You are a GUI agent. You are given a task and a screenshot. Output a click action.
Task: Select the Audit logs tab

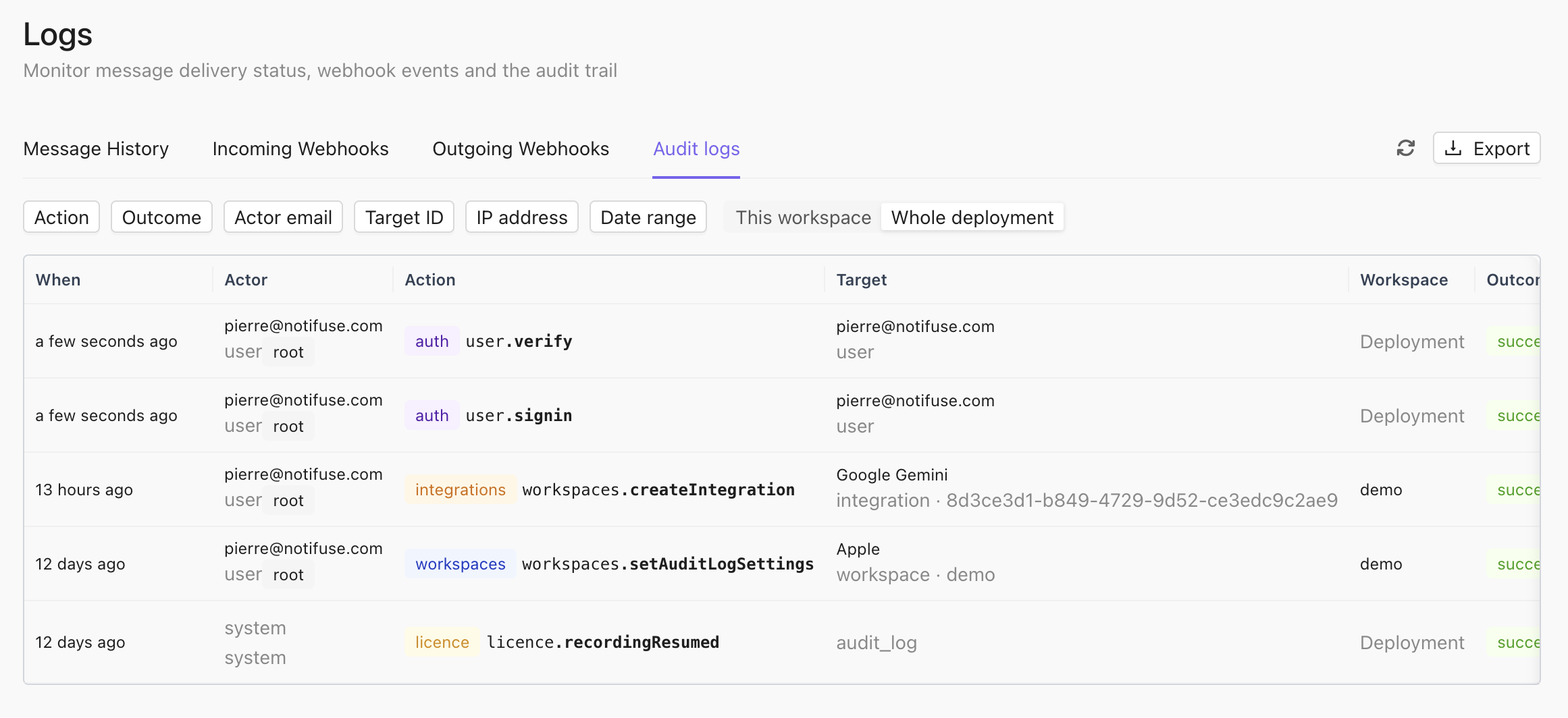tap(696, 148)
